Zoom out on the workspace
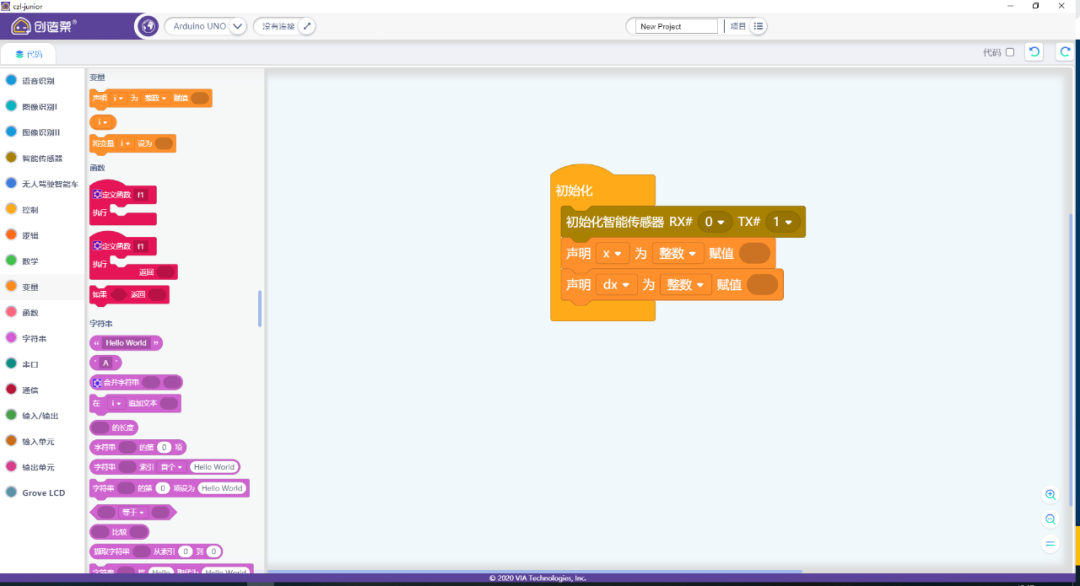Image resolution: width=1080 pixels, height=586 pixels. click(x=1050, y=519)
